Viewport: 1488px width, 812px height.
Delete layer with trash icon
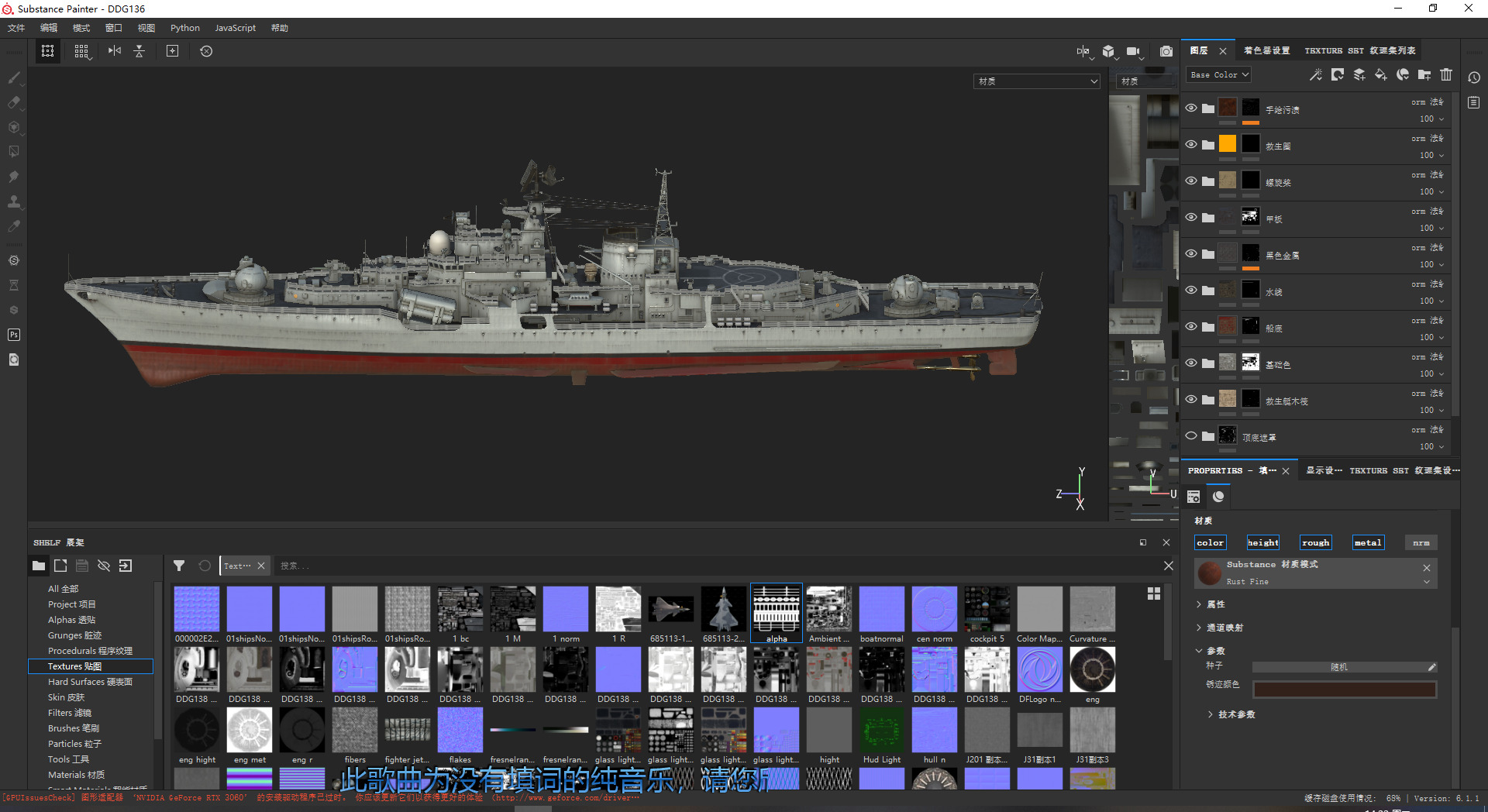(x=1446, y=75)
